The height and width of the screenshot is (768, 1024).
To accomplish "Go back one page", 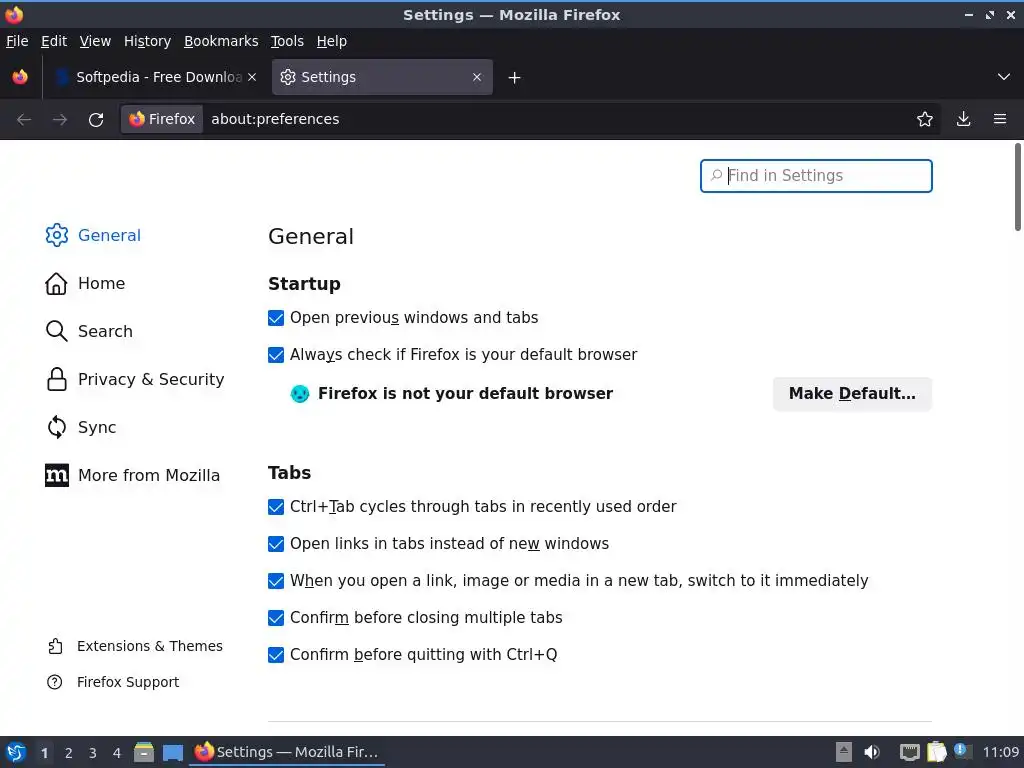I will click(x=24, y=120).
